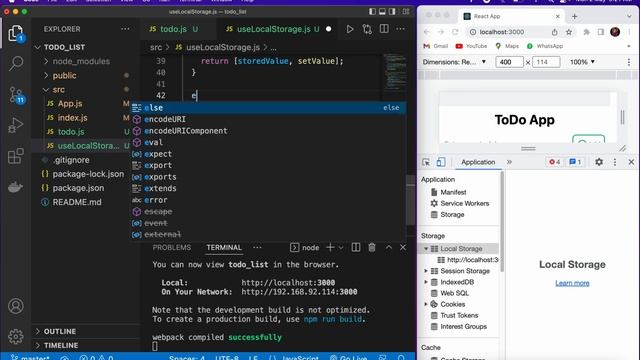This screenshot has height=360, width=640.
Task: Open the browser Extensions puzzle icon
Action: coord(587,32)
